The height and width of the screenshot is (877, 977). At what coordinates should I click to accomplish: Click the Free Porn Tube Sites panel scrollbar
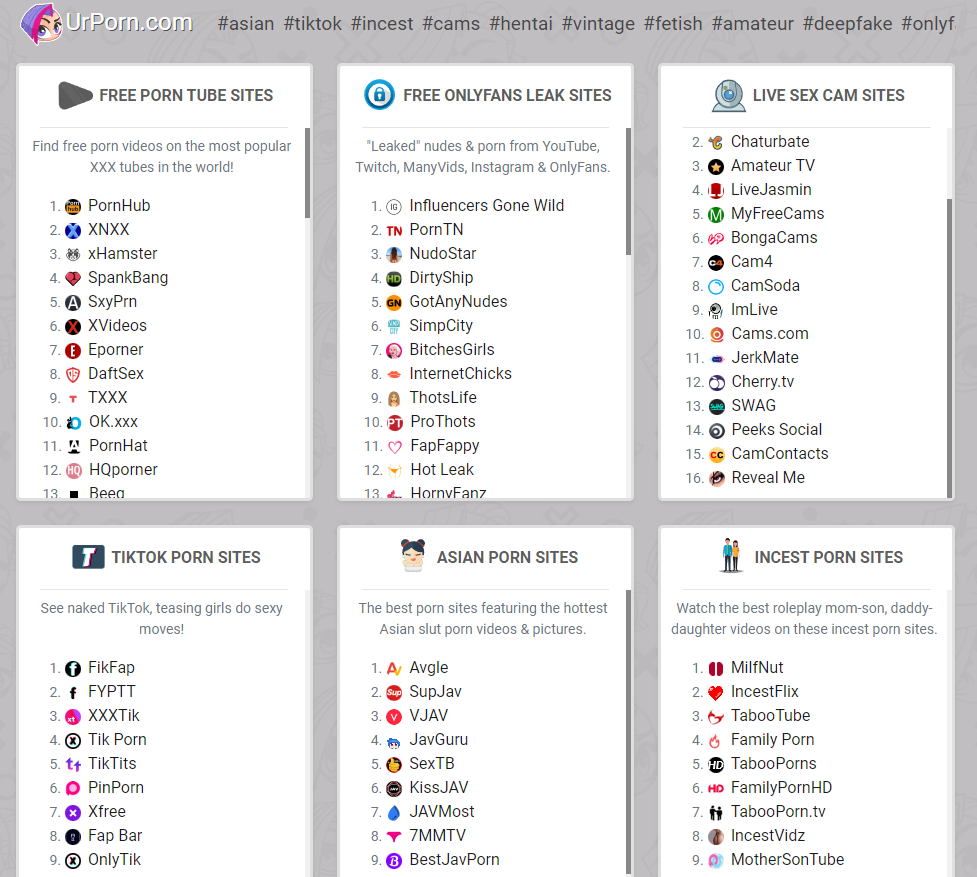point(307,173)
